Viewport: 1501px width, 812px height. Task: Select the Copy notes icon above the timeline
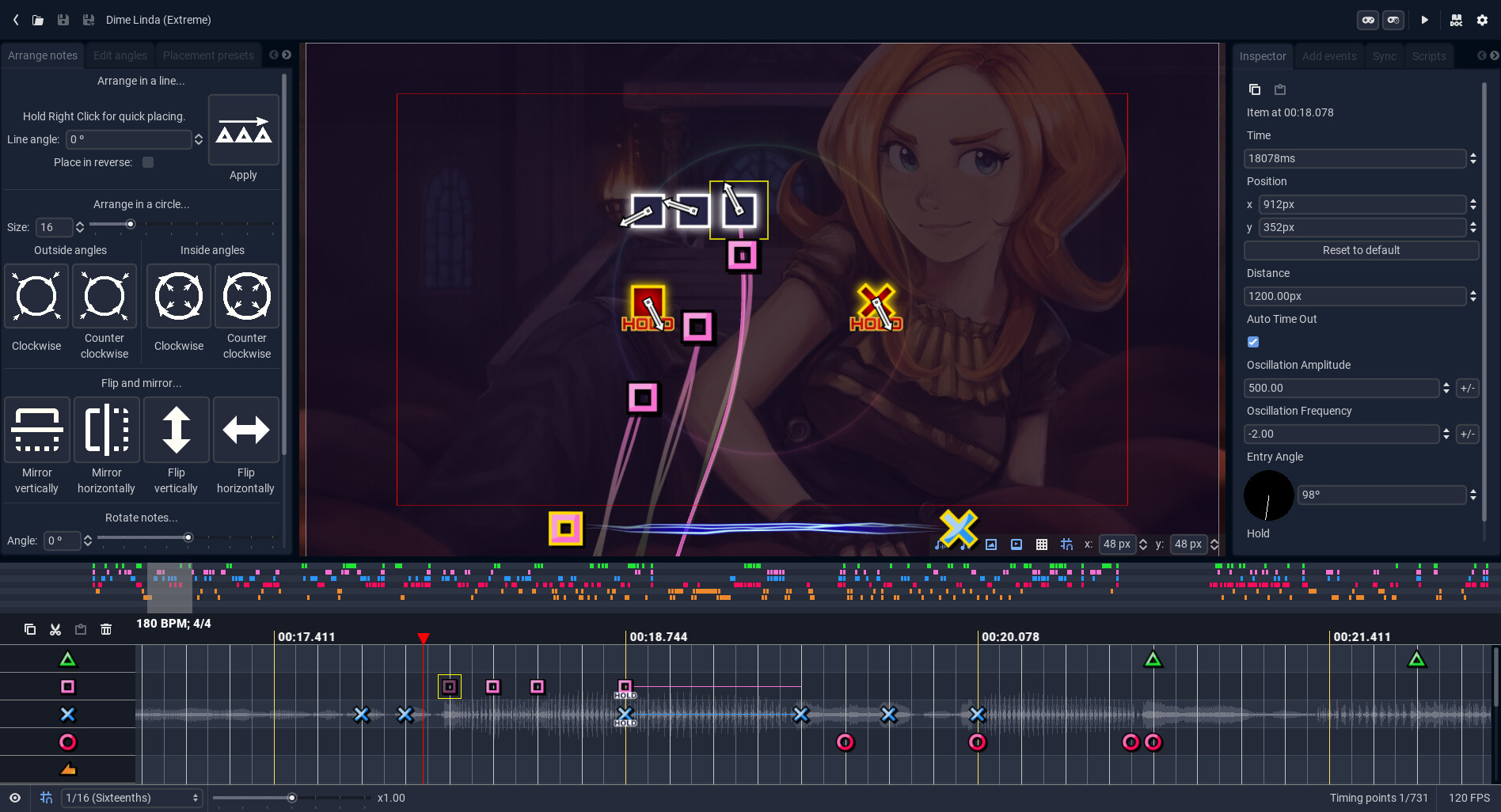[x=30, y=629]
